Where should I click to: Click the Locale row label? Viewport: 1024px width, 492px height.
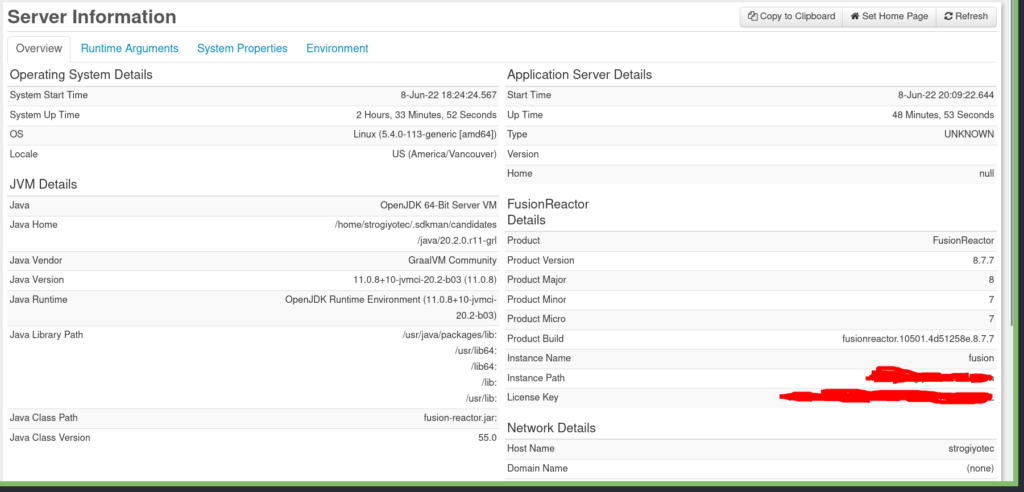[24, 154]
